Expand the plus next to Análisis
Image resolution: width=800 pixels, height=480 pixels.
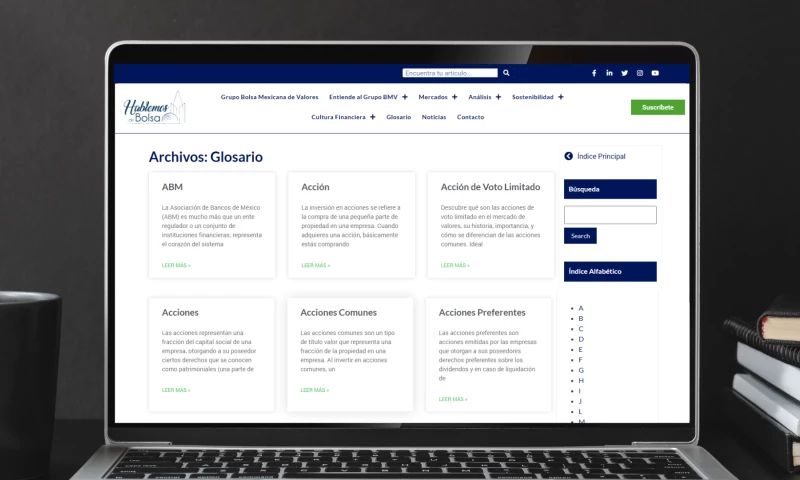point(498,97)
